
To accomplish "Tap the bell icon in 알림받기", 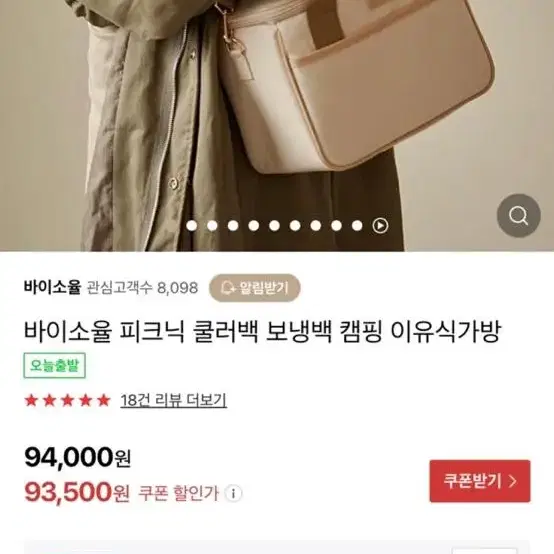I will click(228, 288).
